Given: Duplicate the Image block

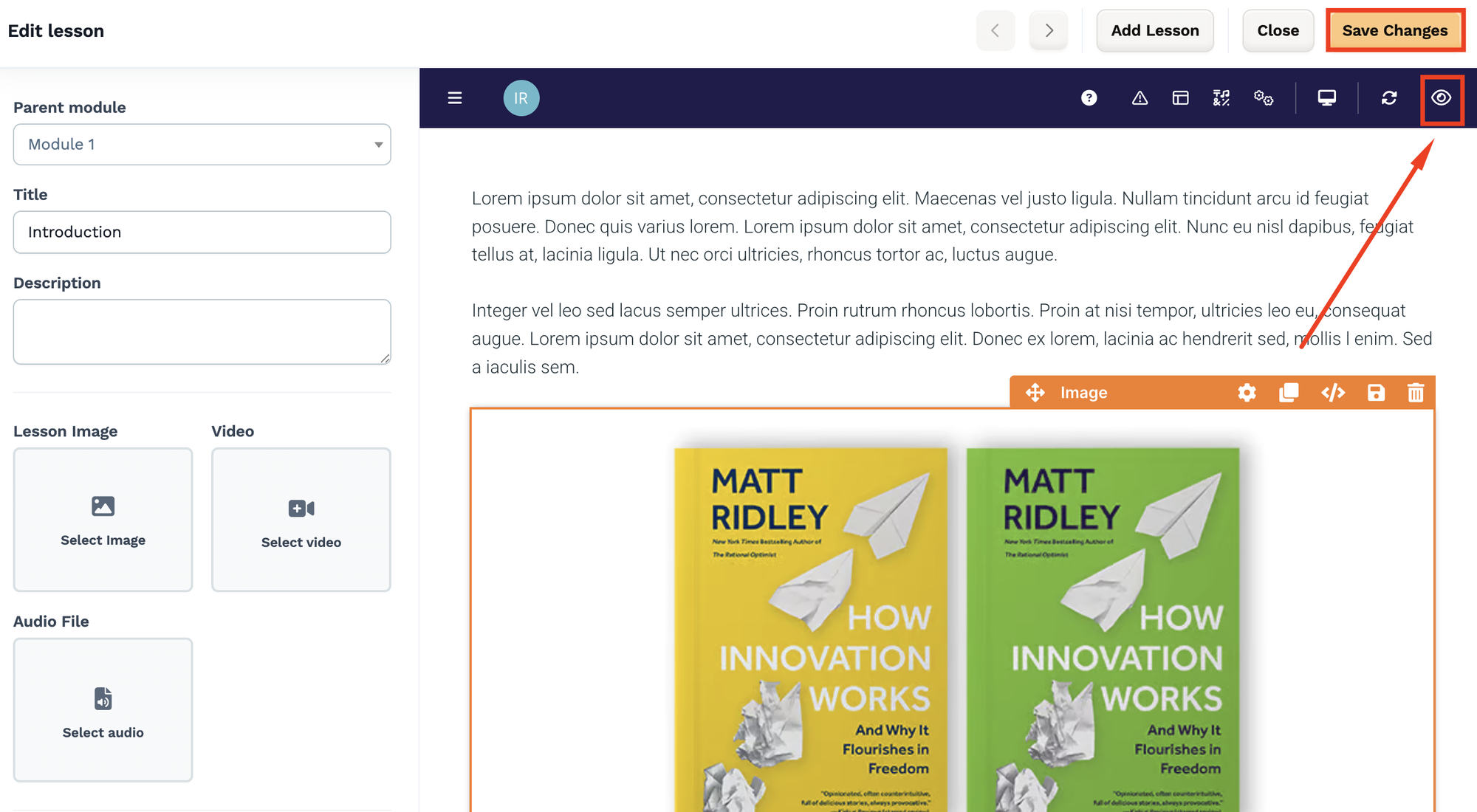Looking at the screenshot, I should [x=1289, y=393].
